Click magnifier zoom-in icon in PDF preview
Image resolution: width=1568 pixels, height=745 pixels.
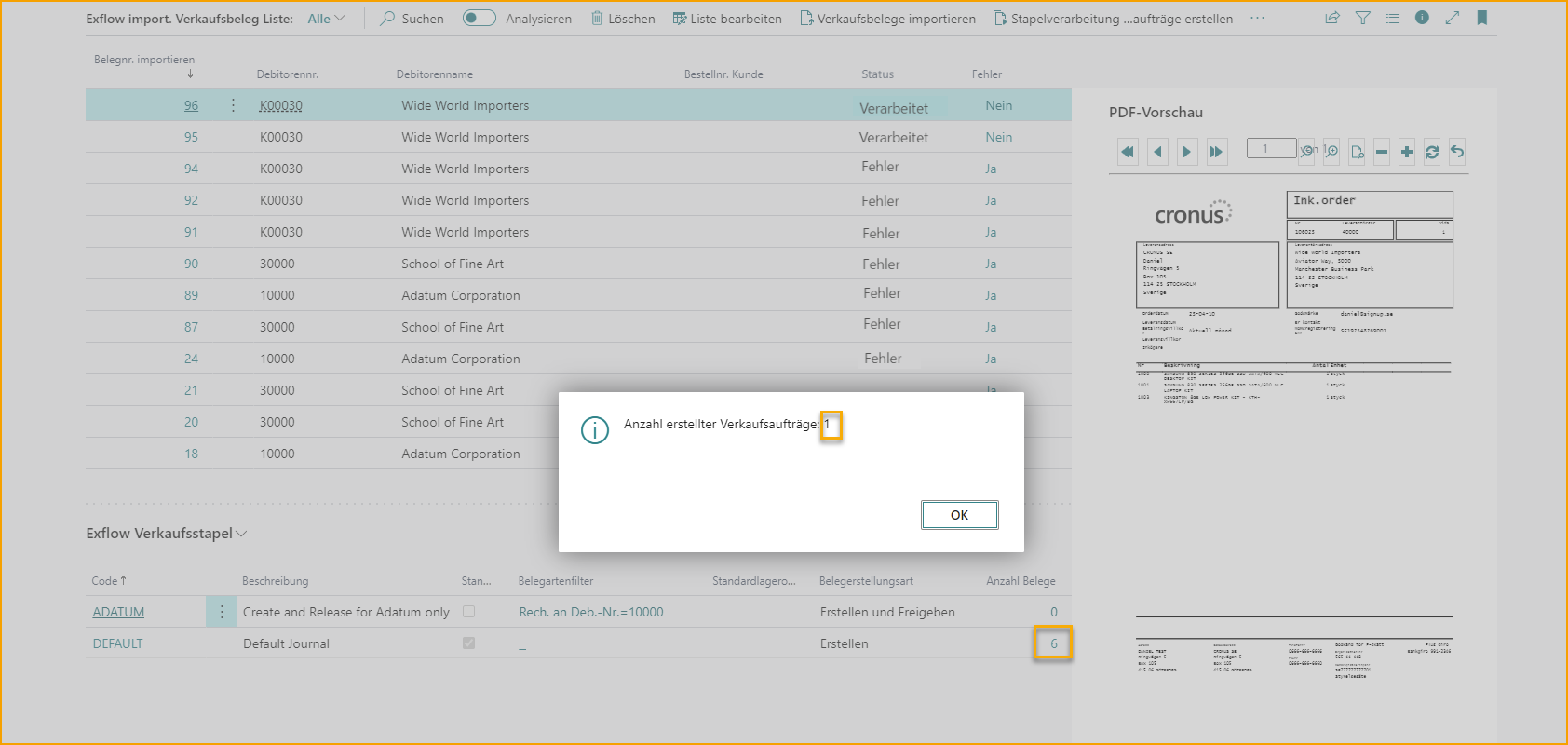coord(1331,151)
